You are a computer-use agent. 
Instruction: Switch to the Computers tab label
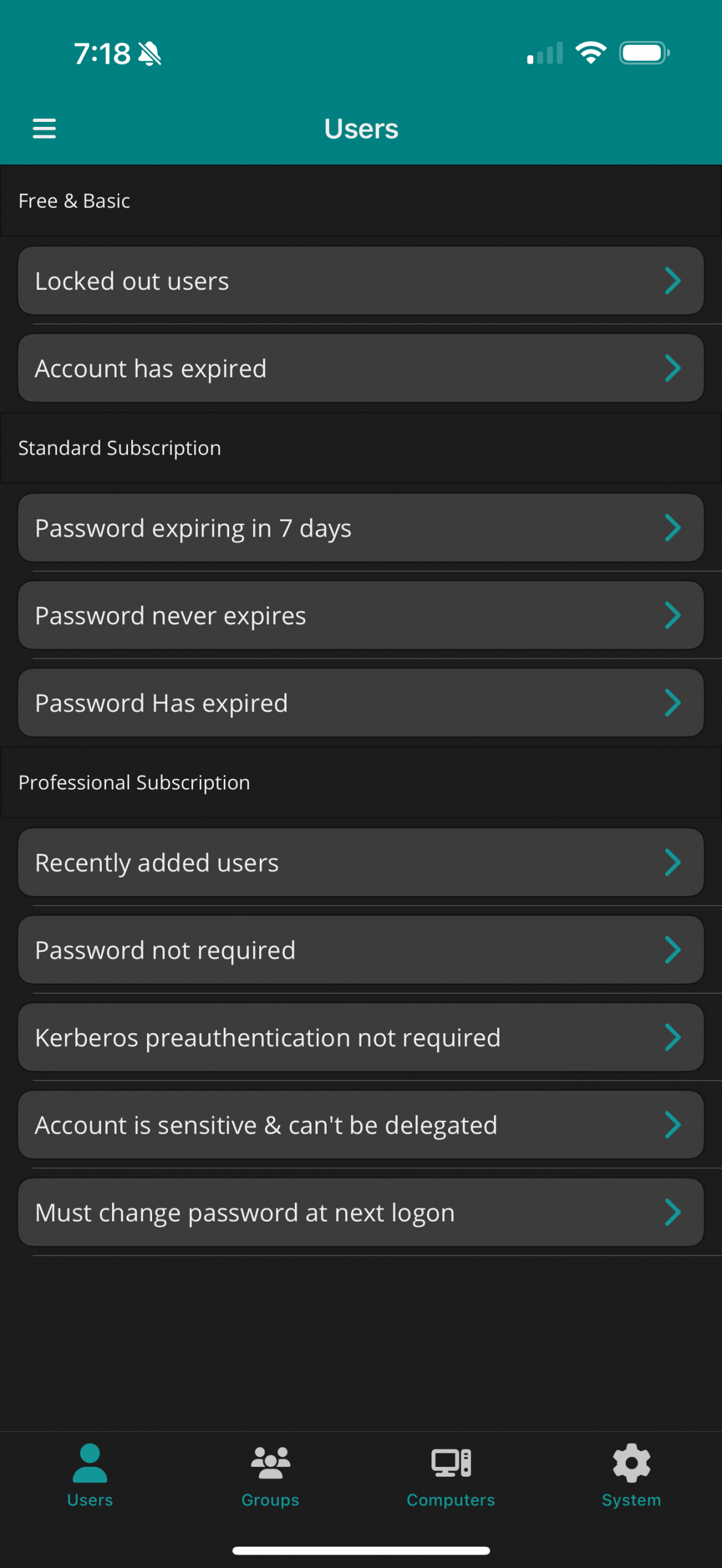451,1500
